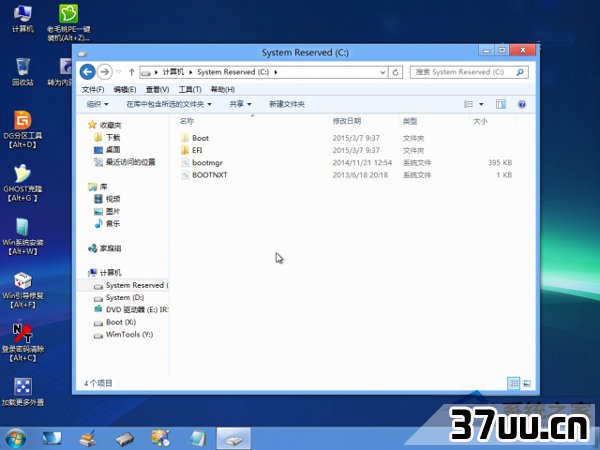This screenshot has height=450, width=600.
Task: Launch the green one-key install desktop icon
Action: [x=68, y=23]
